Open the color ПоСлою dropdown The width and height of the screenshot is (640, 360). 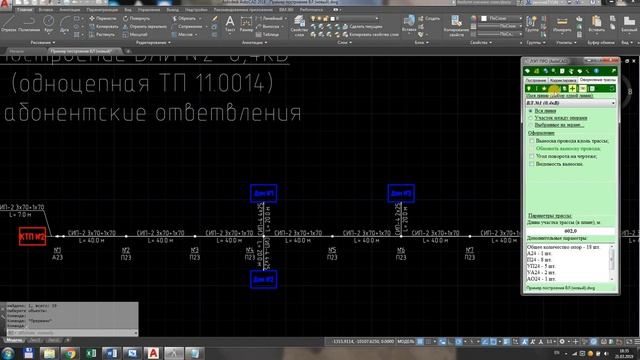pyautogui.click(x=501, y=18)
